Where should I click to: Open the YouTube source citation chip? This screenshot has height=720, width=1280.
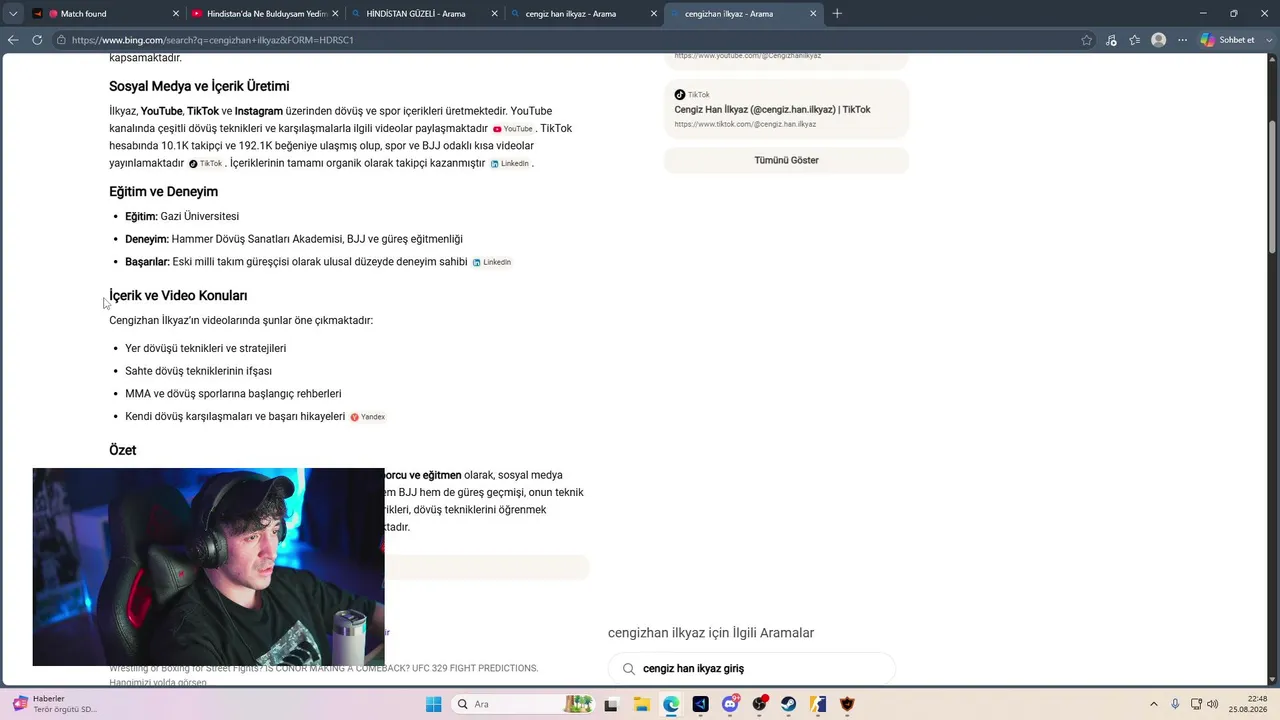[513, 129]
